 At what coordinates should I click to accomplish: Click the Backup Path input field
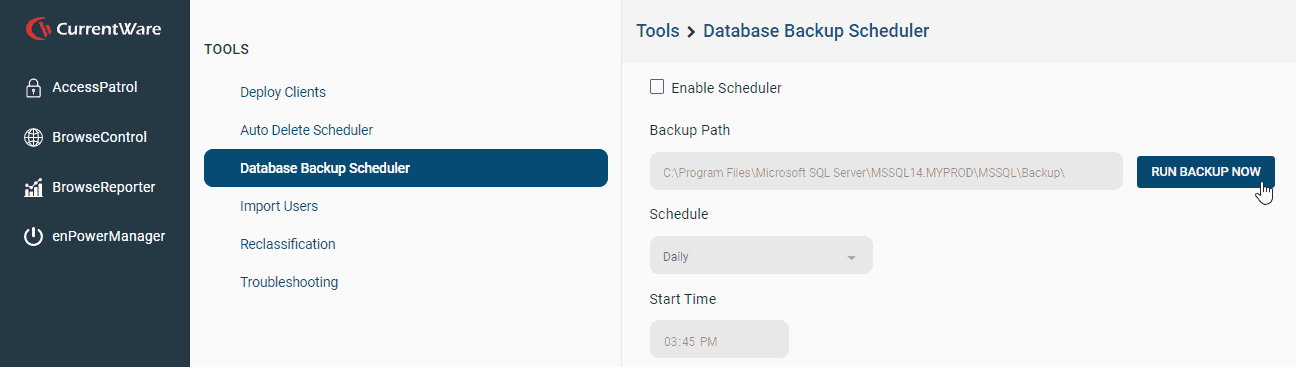tap(886, 171)
